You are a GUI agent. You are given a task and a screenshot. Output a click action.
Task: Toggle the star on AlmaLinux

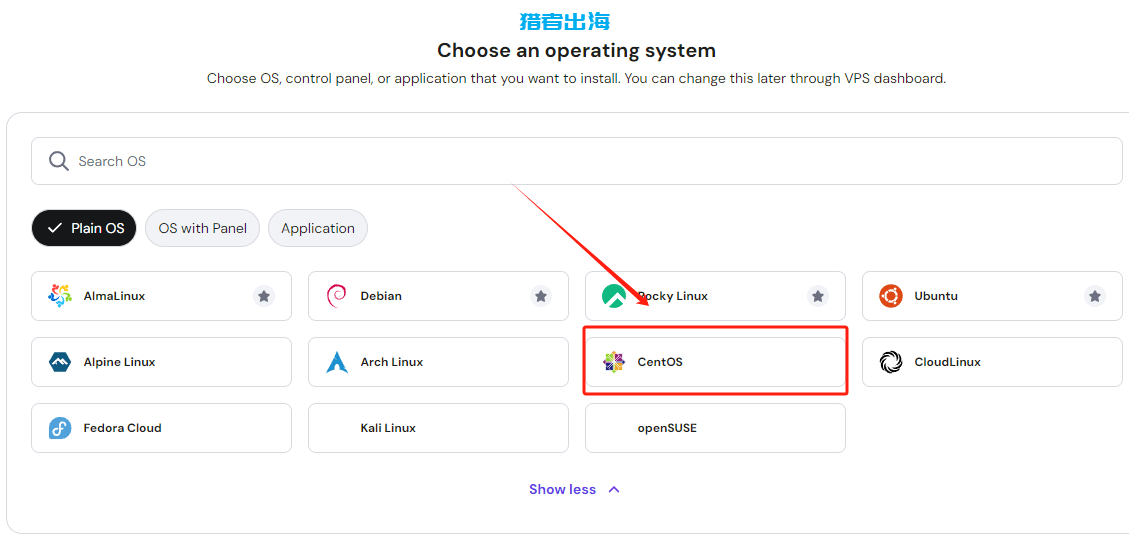click(x=264, y=296)
